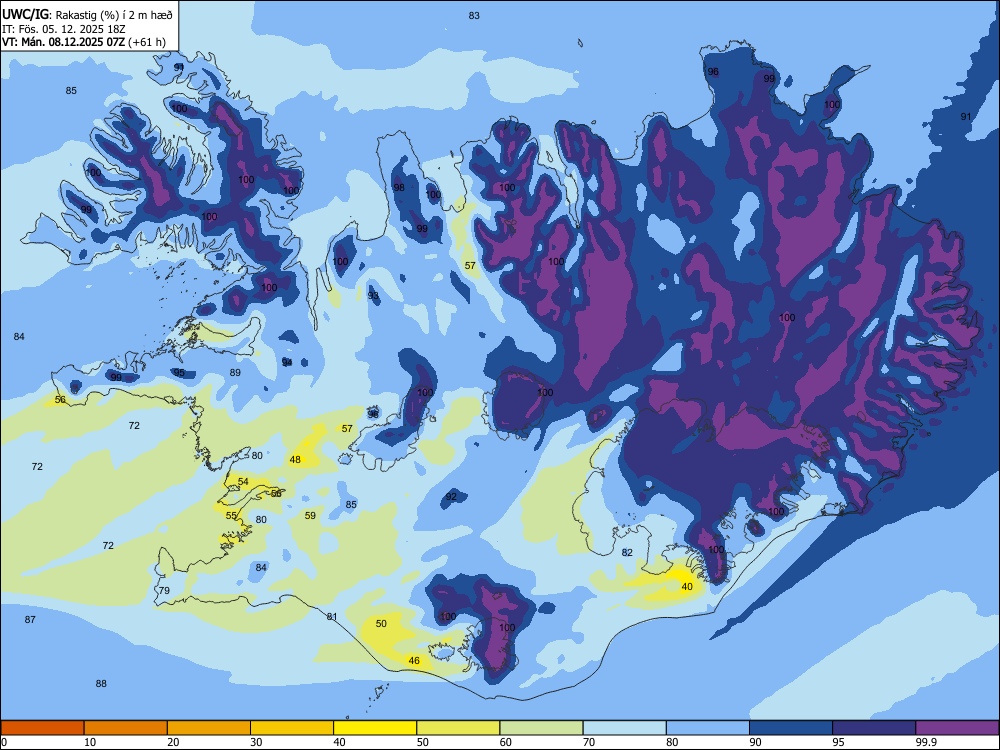
Task: Click the '93' humidity value
Action: pos(373,295)
